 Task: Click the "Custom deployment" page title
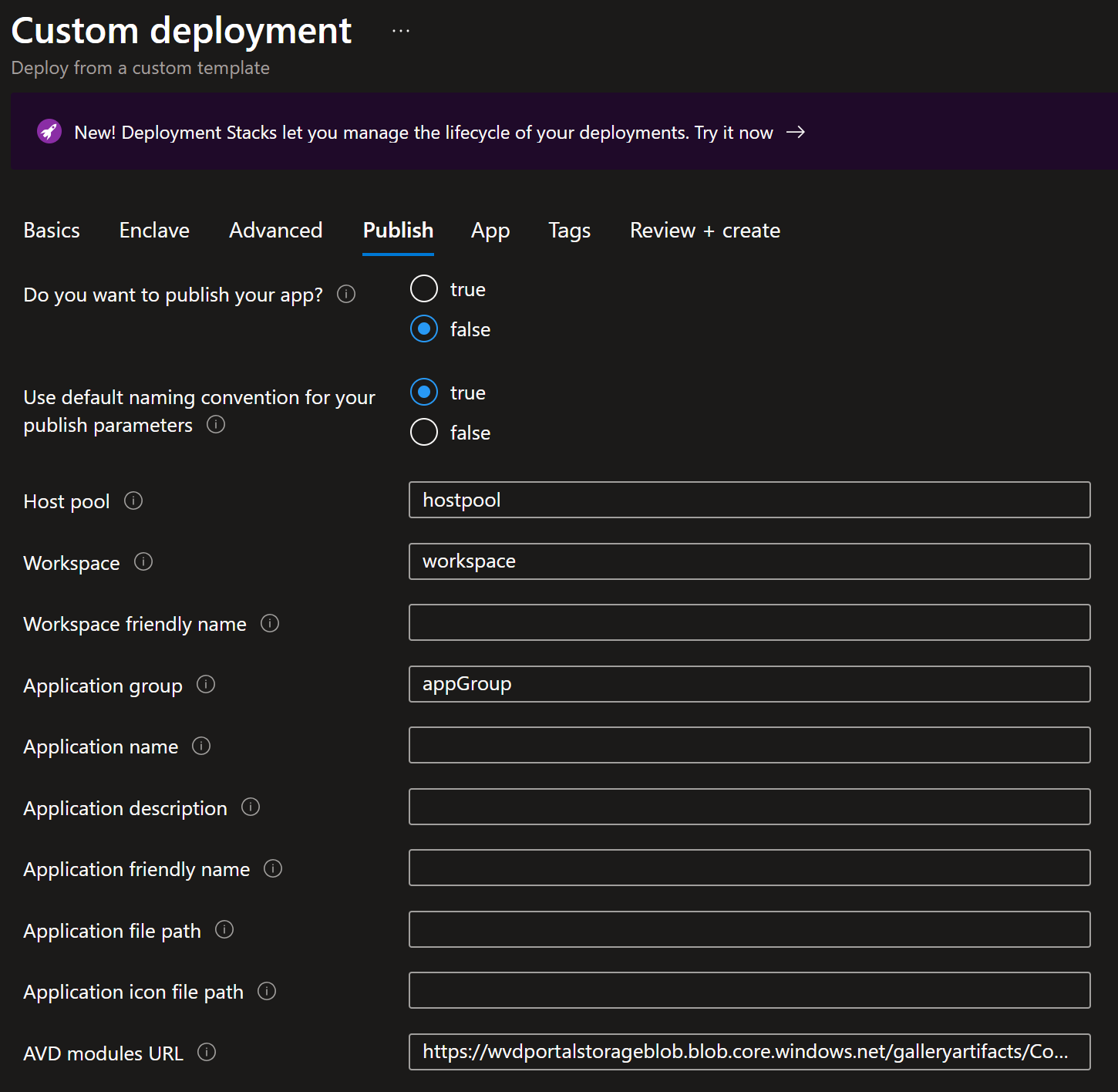(x=181, y=31)
